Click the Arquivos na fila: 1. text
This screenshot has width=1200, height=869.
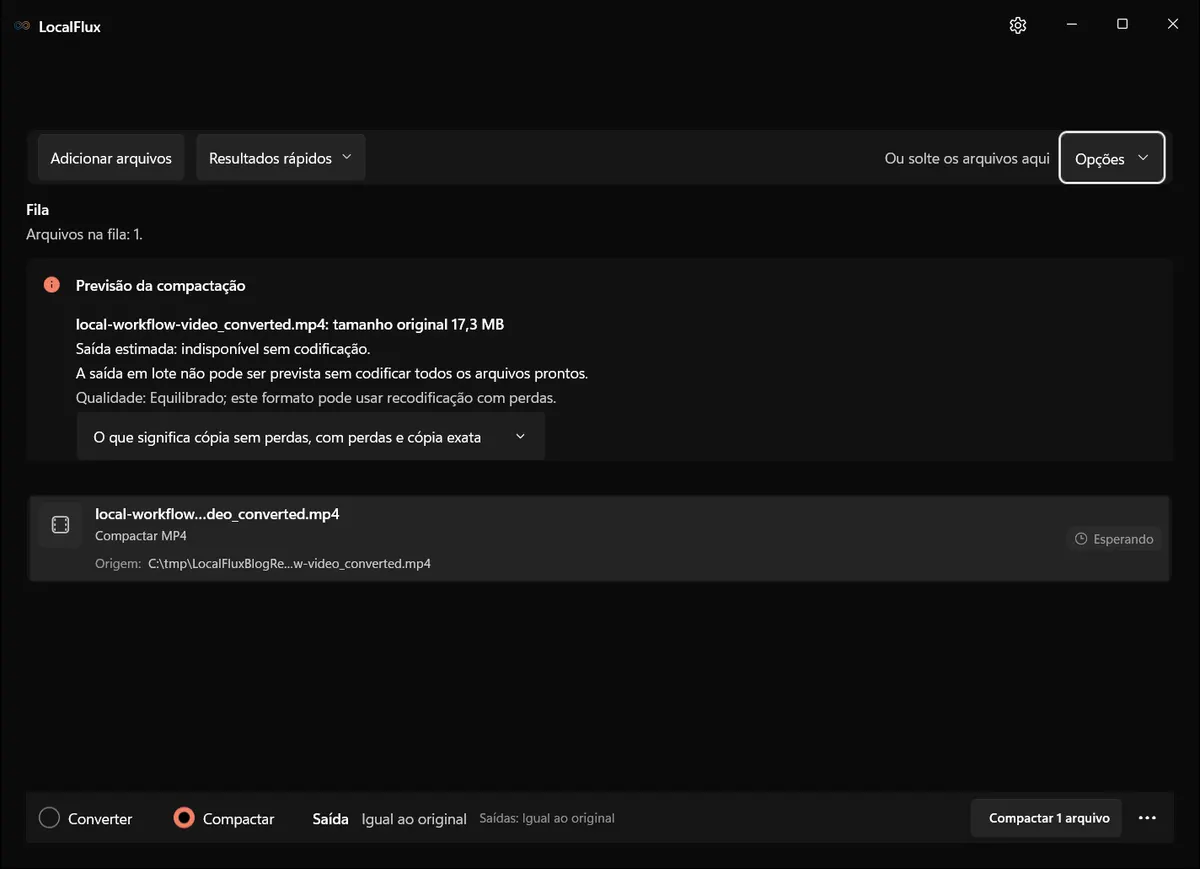(84, 234)
